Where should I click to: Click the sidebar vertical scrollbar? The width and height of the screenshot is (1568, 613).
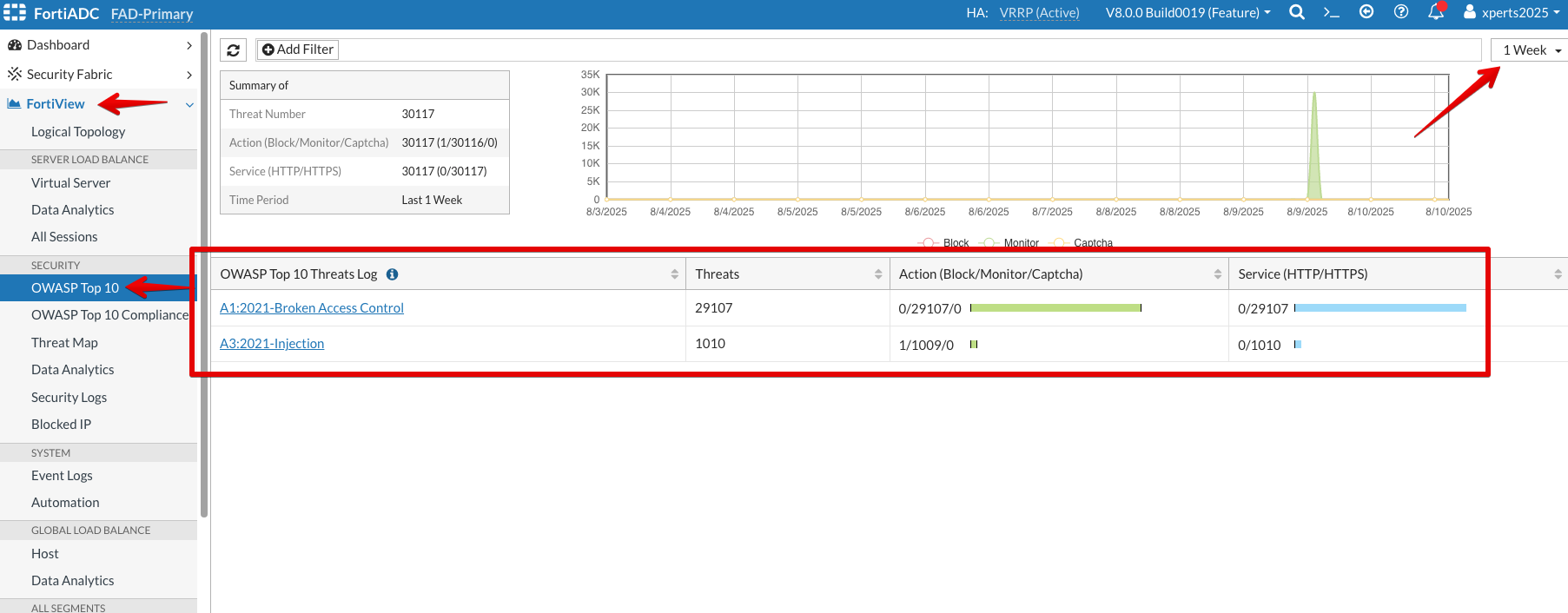(x=204, y=274)
